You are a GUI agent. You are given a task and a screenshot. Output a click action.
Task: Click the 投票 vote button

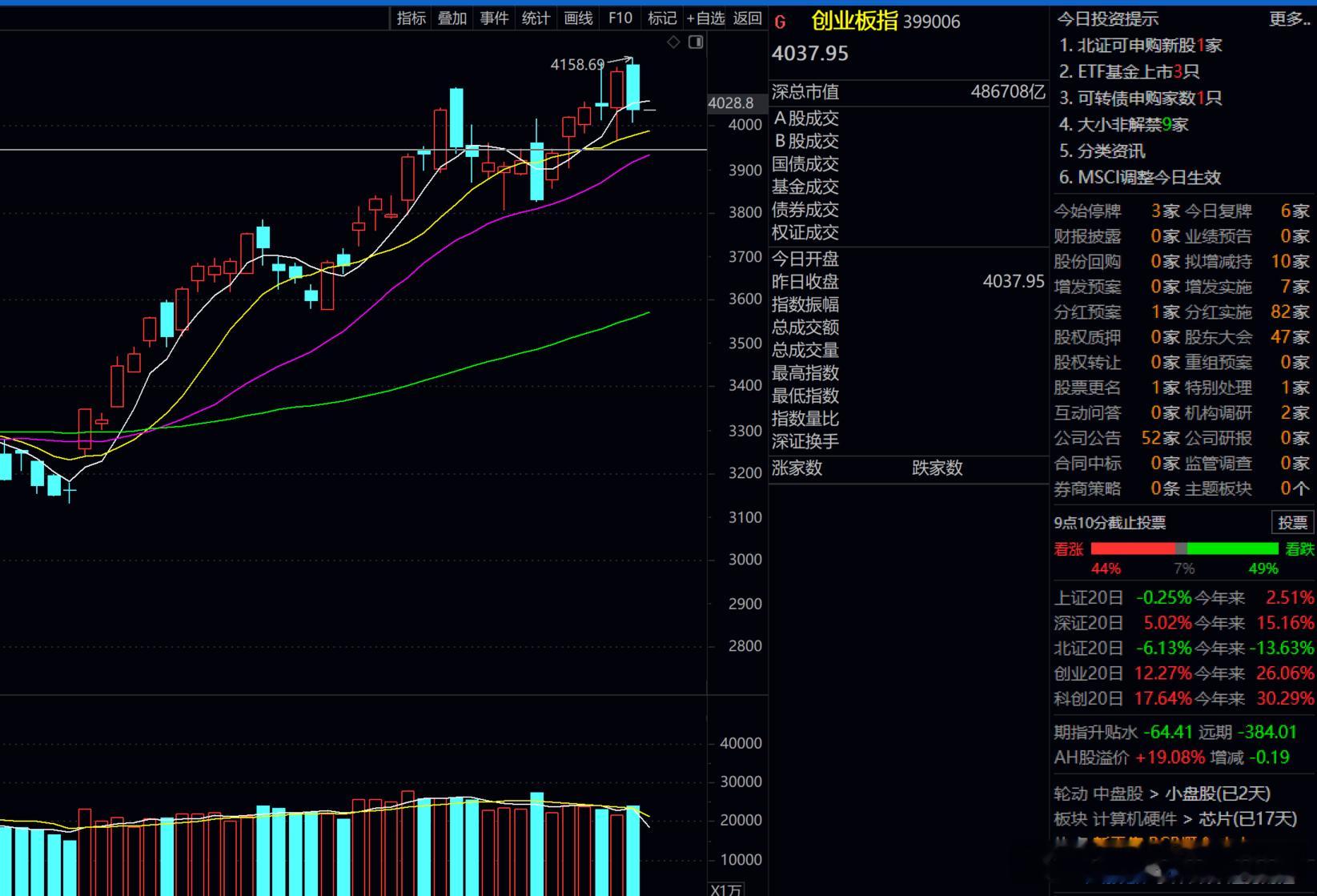(x=1293, y=523)
